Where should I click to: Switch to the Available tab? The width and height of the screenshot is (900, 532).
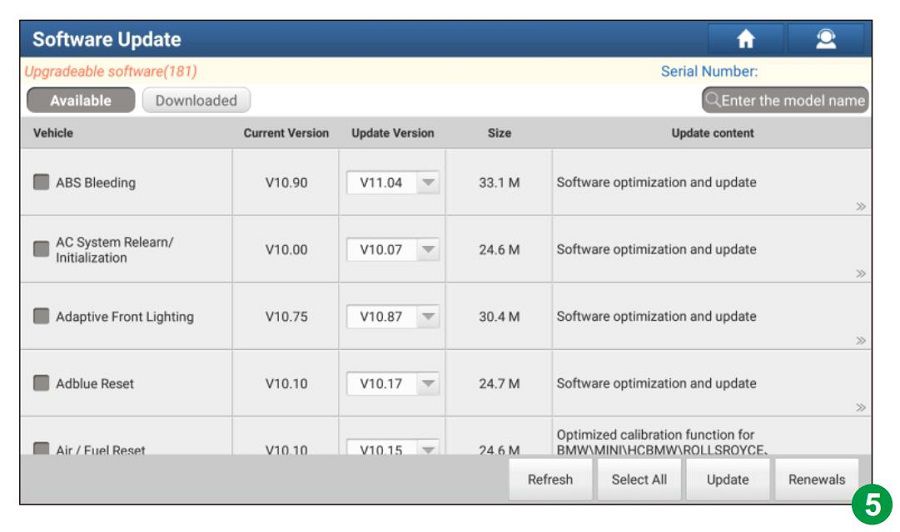tap(79, 100)
